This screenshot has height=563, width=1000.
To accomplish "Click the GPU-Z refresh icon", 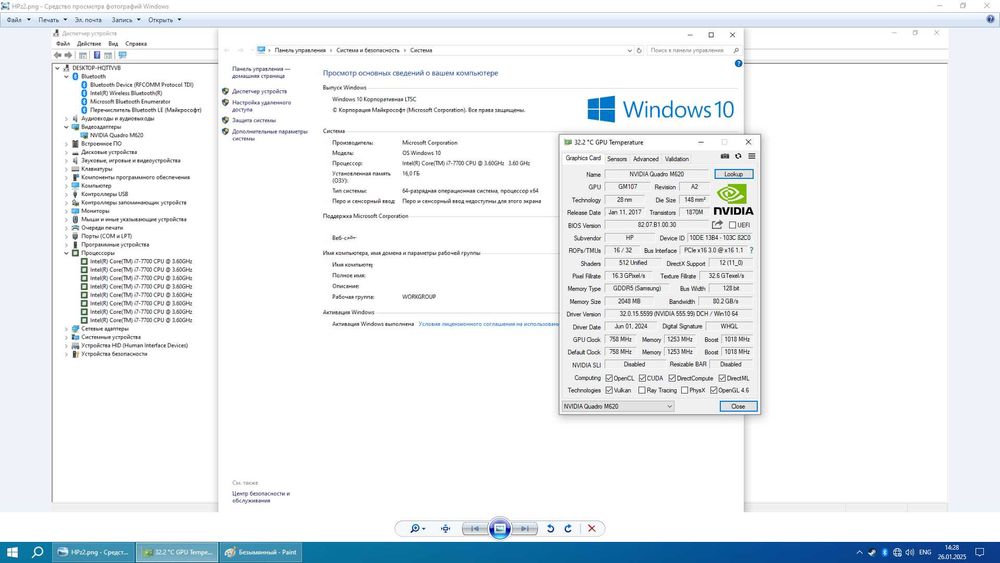I will pyautogui.click(x=739, y=156).
